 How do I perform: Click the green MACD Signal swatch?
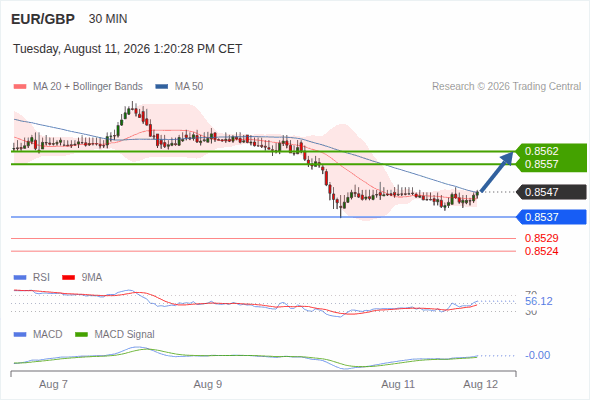(81, 335)
